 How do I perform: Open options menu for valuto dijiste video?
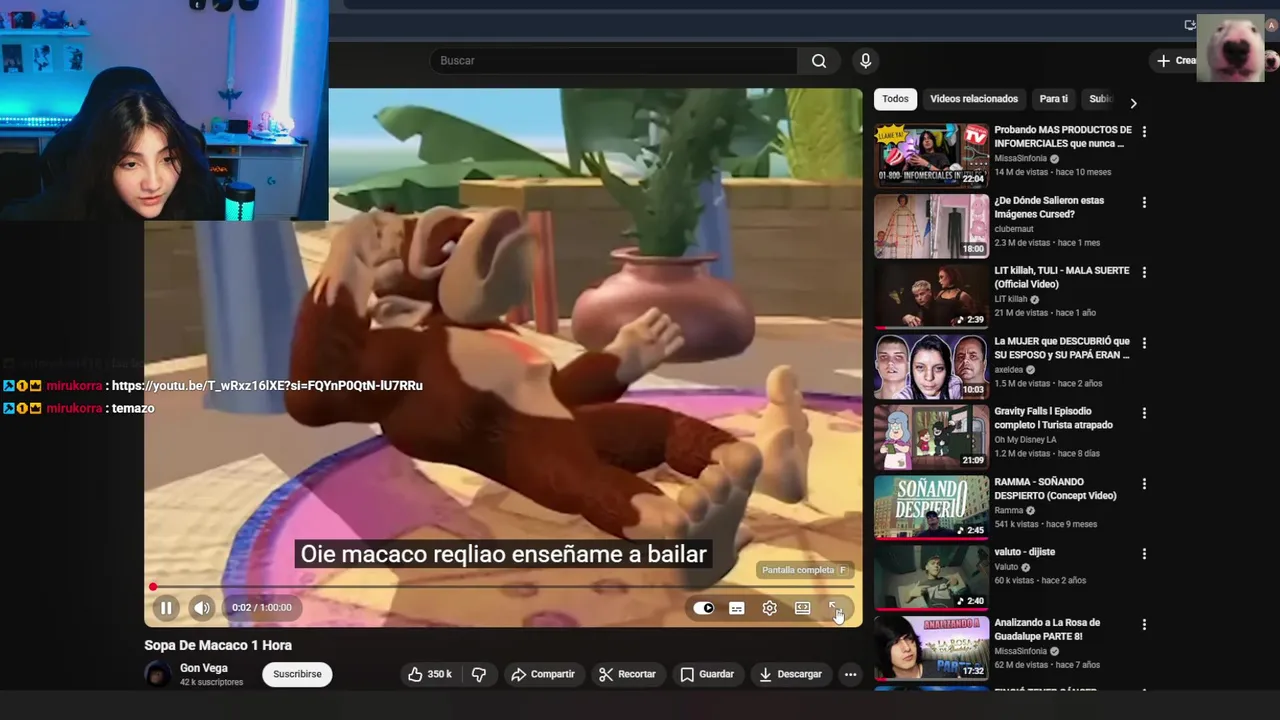point(1144,554)
